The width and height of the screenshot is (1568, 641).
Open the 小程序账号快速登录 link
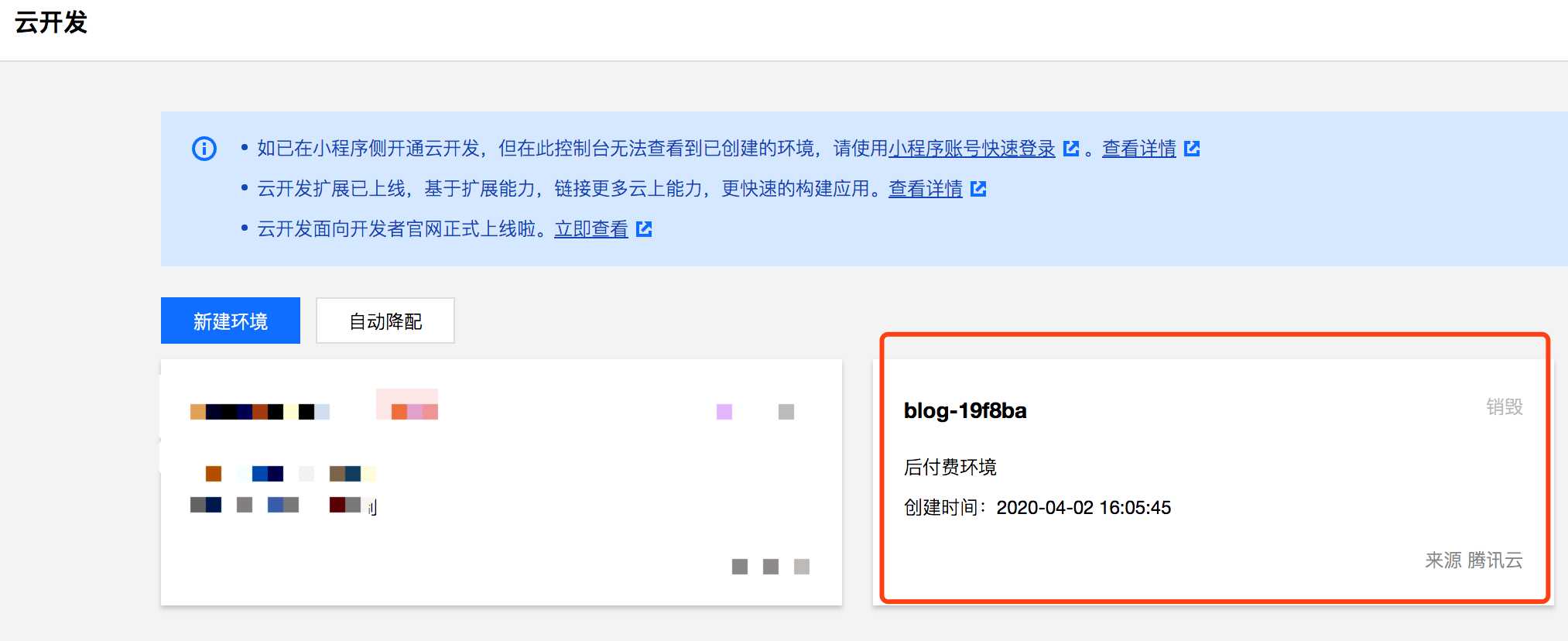pos(972,149)
